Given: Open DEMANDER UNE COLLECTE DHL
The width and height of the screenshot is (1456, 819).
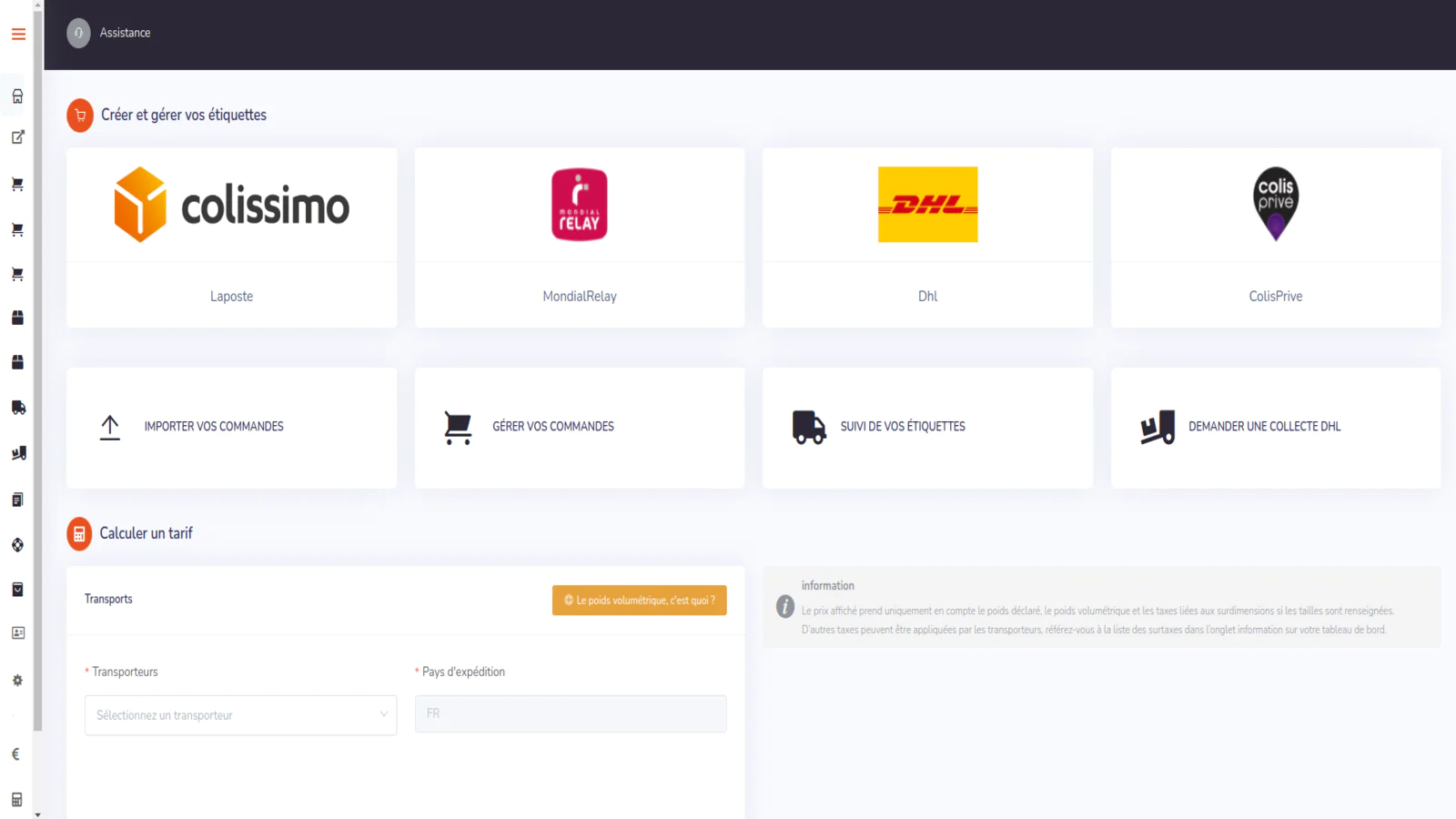Looking at the screenshot, I should tap(1265, 427).
